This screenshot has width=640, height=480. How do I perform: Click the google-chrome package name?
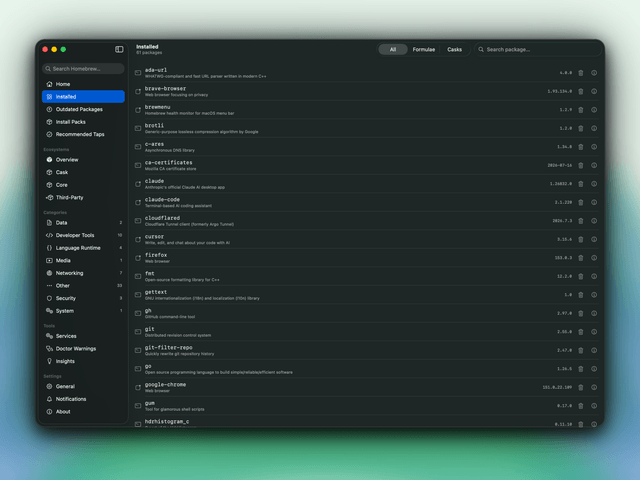coord(165,384)
